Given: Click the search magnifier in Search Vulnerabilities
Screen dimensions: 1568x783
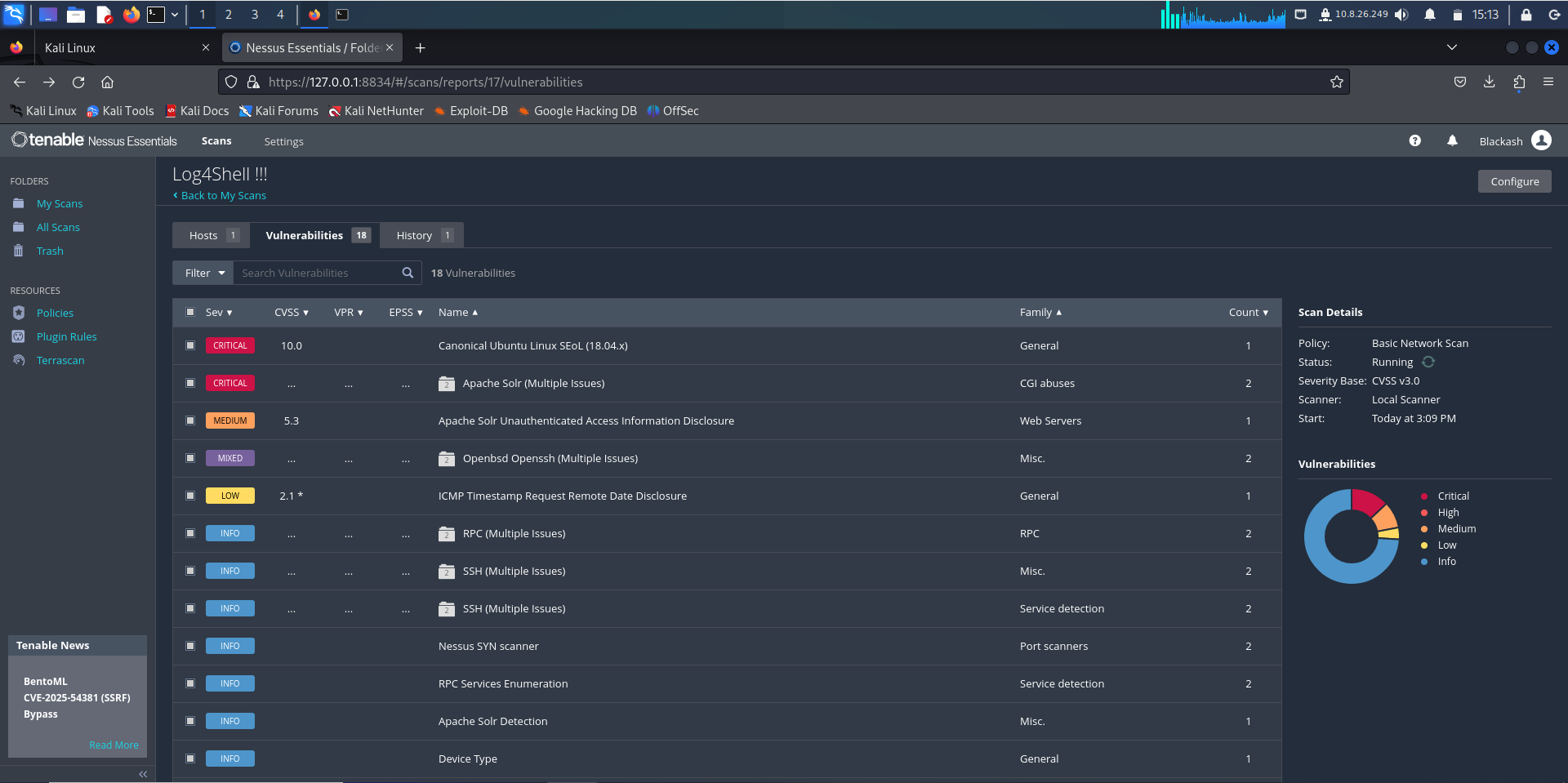Looking at the screenshot, I should (408, 273).
